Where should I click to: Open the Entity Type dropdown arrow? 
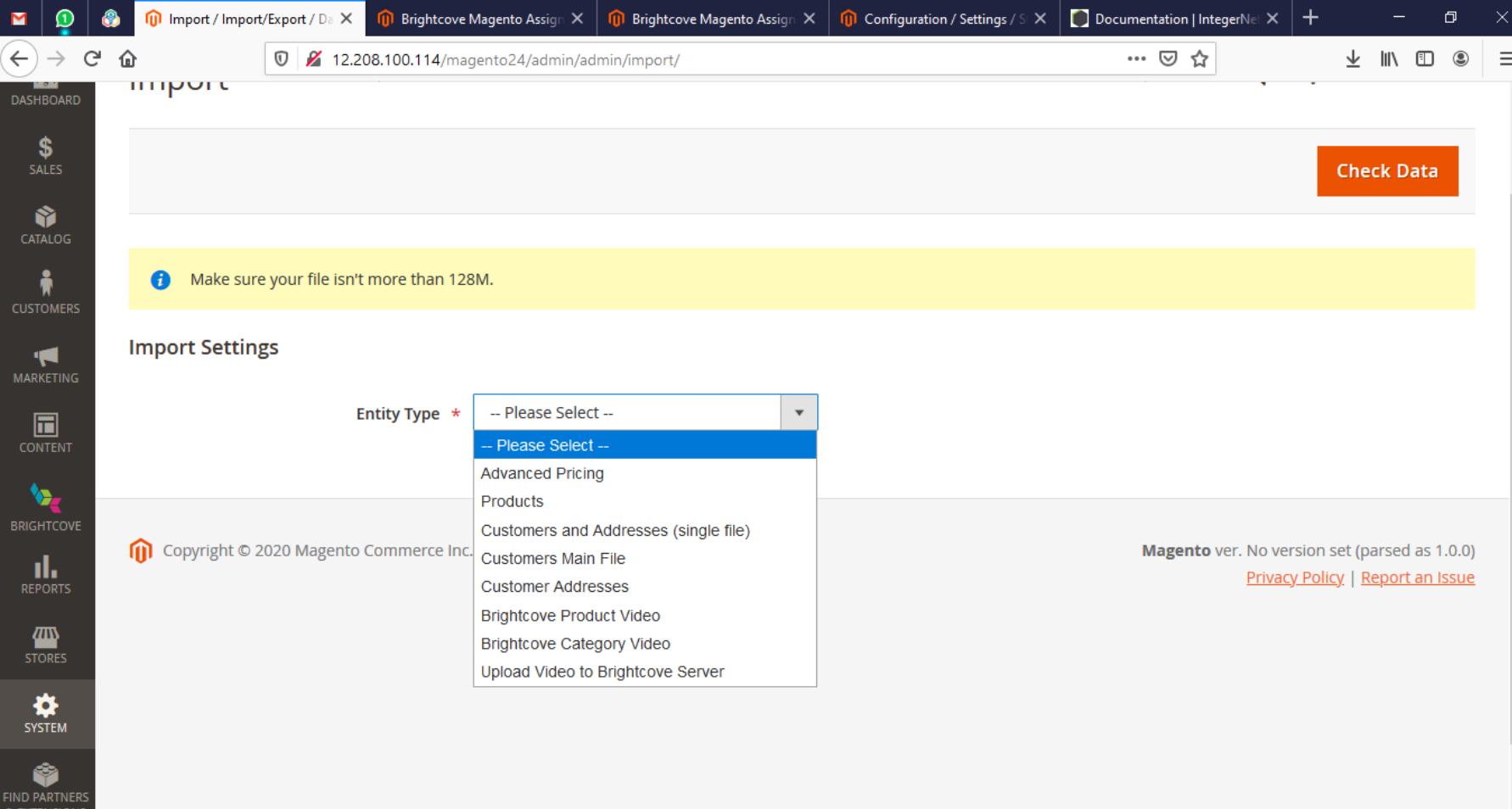click(798, 412)
